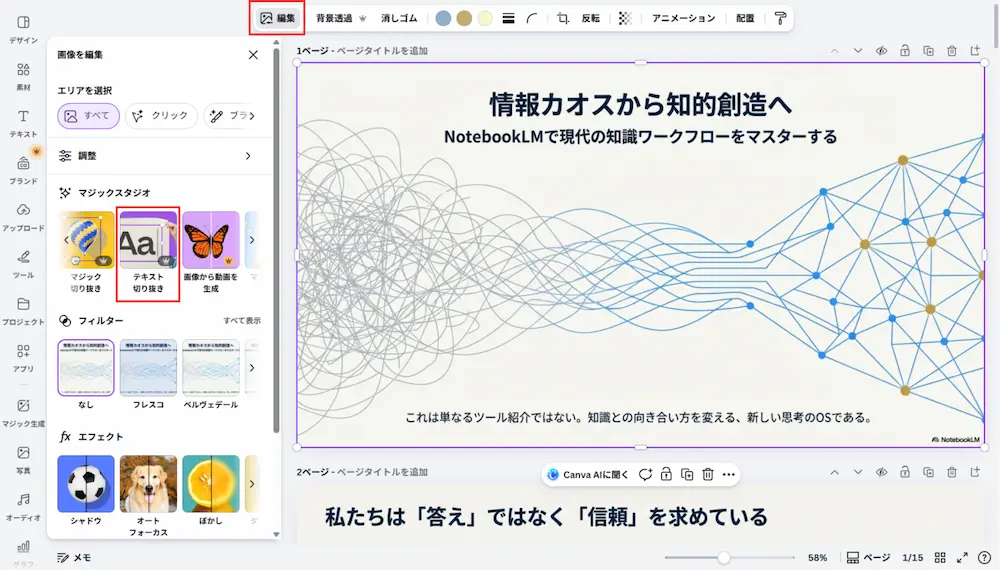1000x570 pixels.
Task: Duplicate page 1
Action: tap(929, 51)
